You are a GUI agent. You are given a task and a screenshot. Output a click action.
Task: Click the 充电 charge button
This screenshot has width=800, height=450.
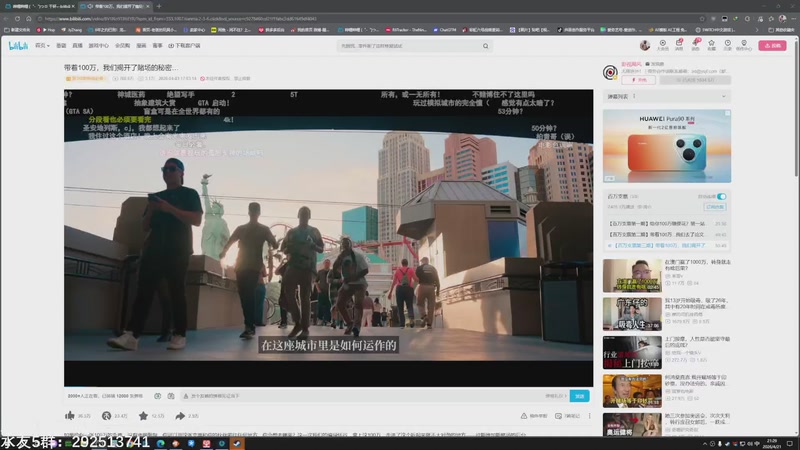click(x=638, y=80)
